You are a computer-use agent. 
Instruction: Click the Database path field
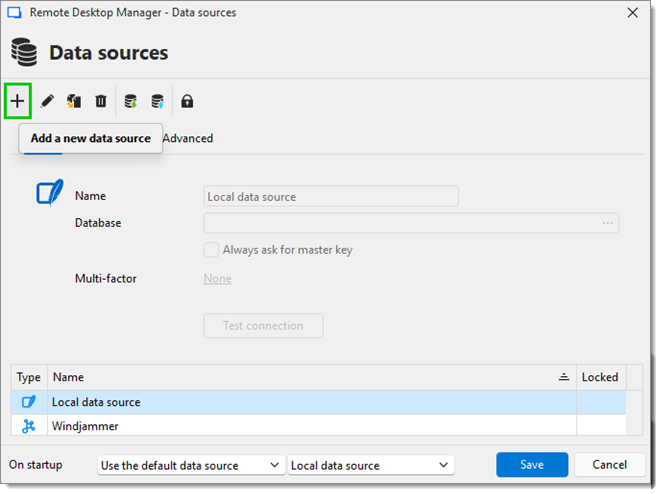click(411, 223)
